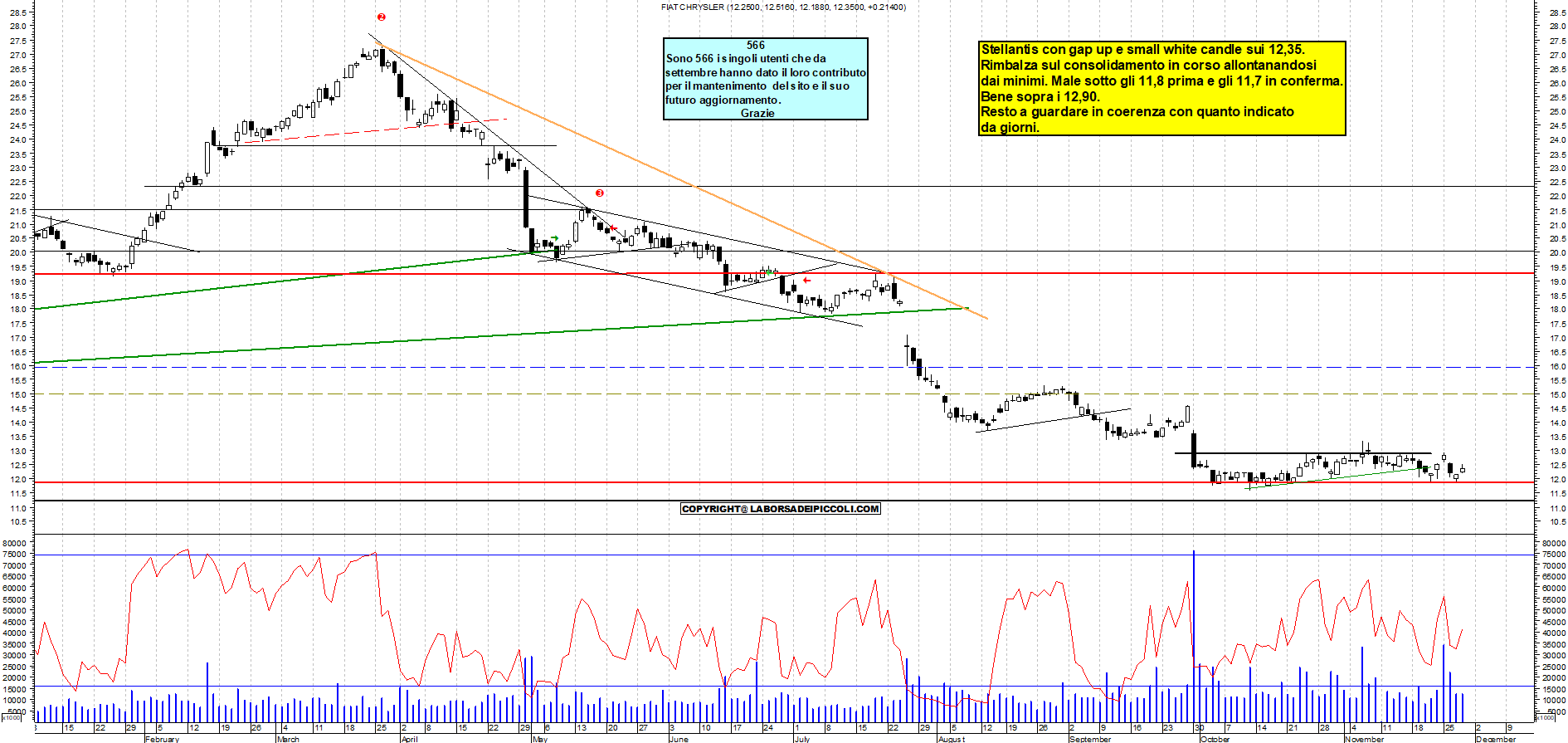Select the 'September' label on the time axis
Screen dimensions: 1568x743
1090,739
